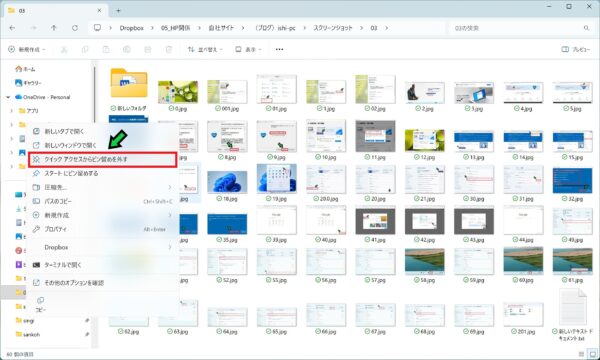Open the three-dots more options menu
The width and height of the screenshot is (600, 360).
pos(280,49)
